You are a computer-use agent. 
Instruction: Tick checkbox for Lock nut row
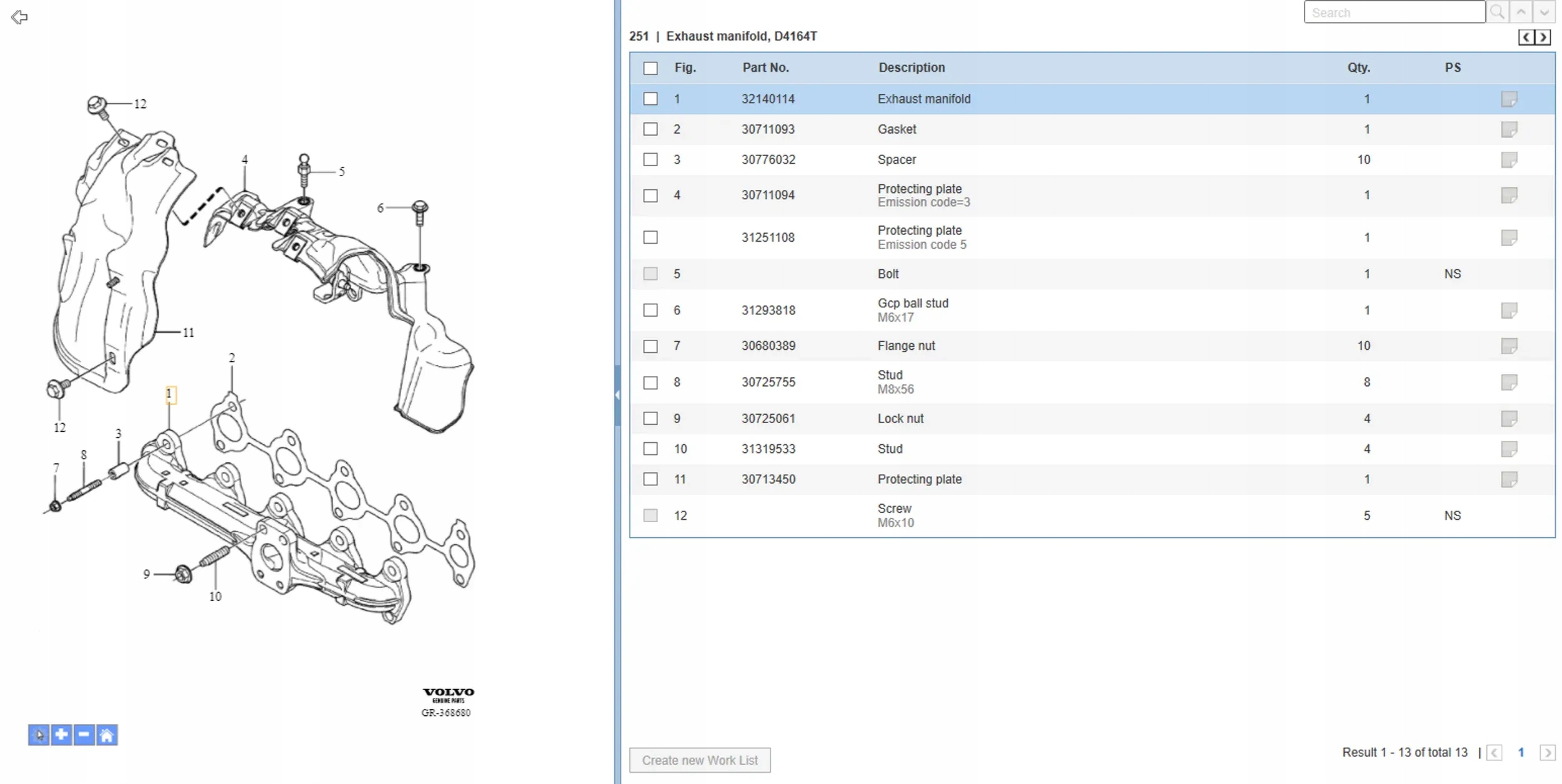click(x=650, y=419)
